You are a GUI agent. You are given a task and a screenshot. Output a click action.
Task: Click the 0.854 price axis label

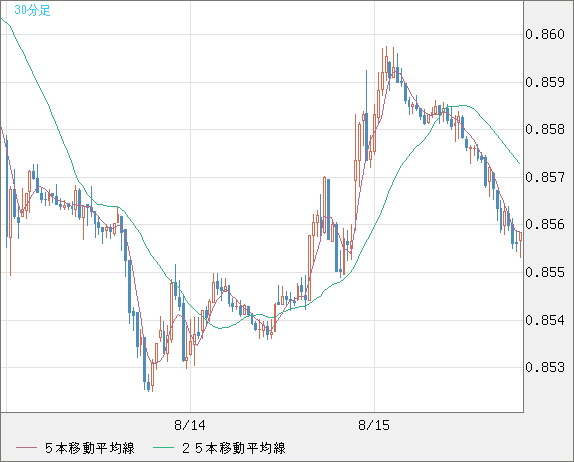(x=545, y=320)
